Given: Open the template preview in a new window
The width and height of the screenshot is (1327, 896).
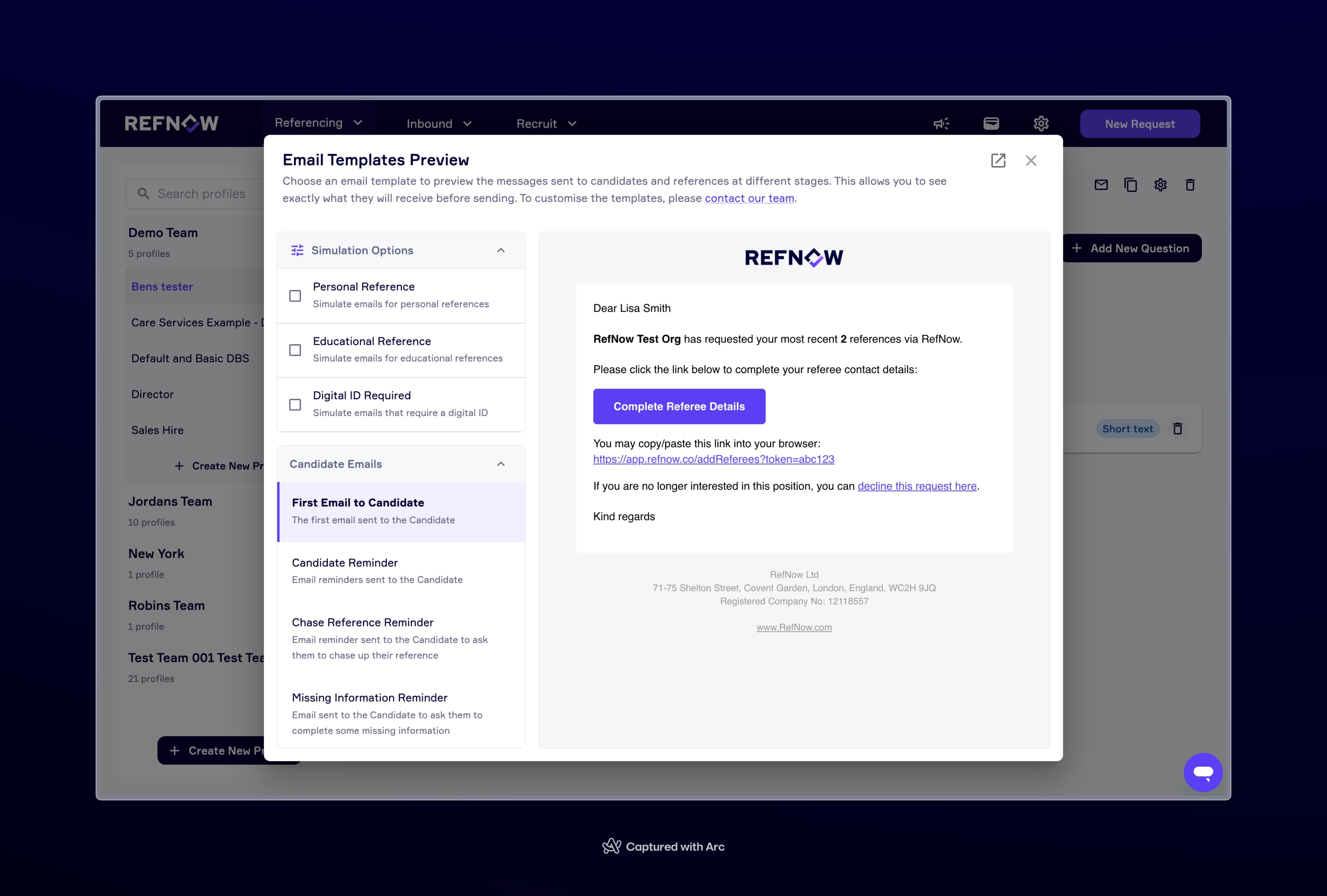Looking at the screenshot, I should (998, 160).
